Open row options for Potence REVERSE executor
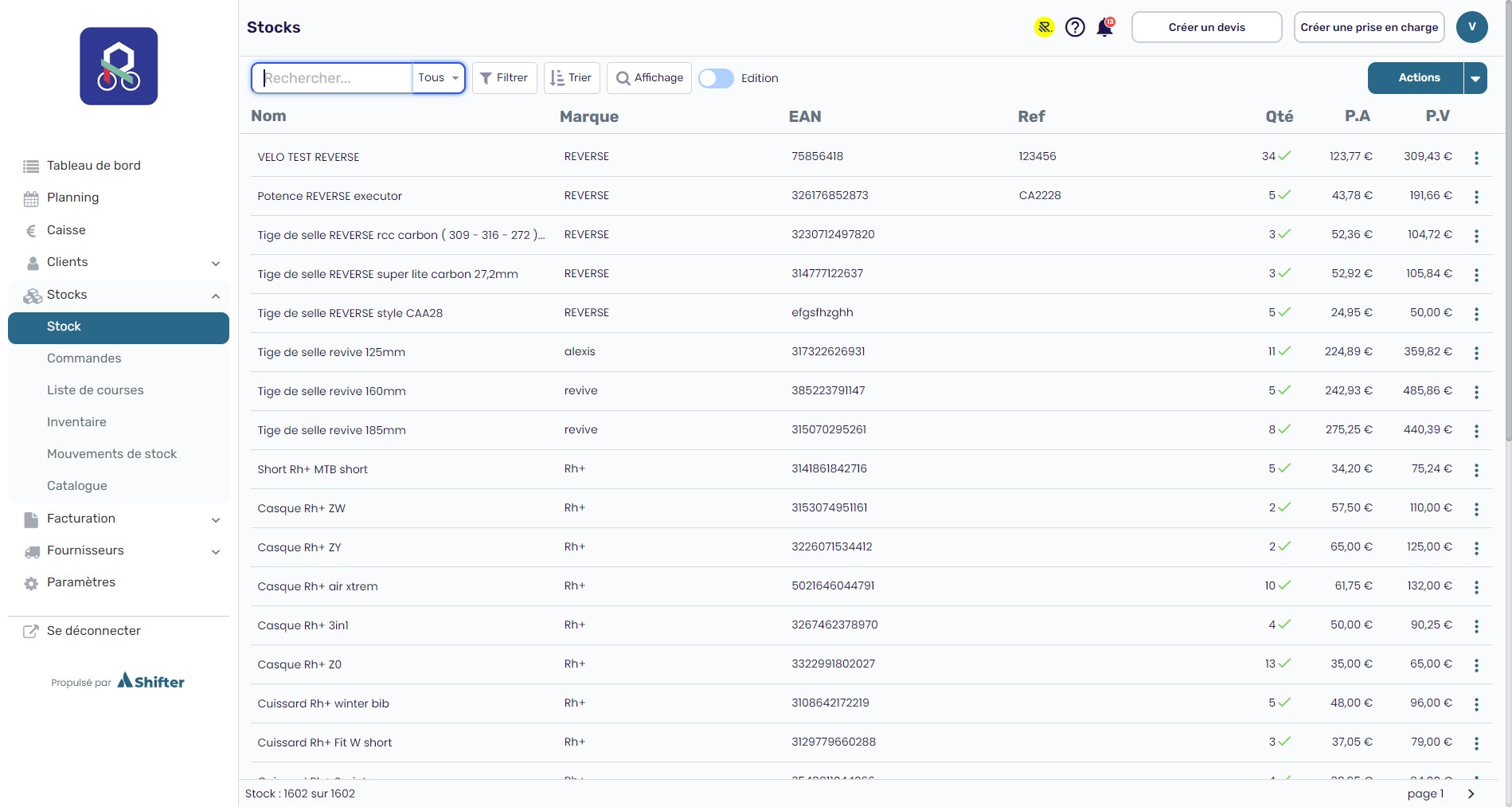This screenshot has height=807, width=1512. click(x=1476, y=197)
